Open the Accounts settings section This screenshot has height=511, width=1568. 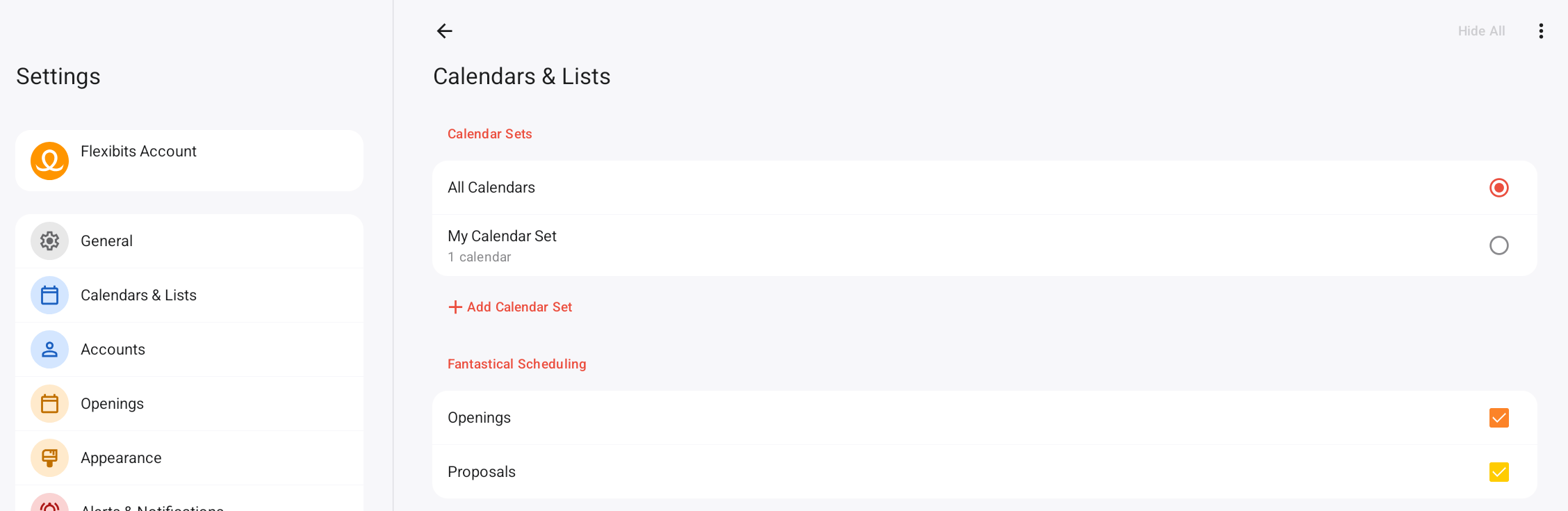point(189,349)
